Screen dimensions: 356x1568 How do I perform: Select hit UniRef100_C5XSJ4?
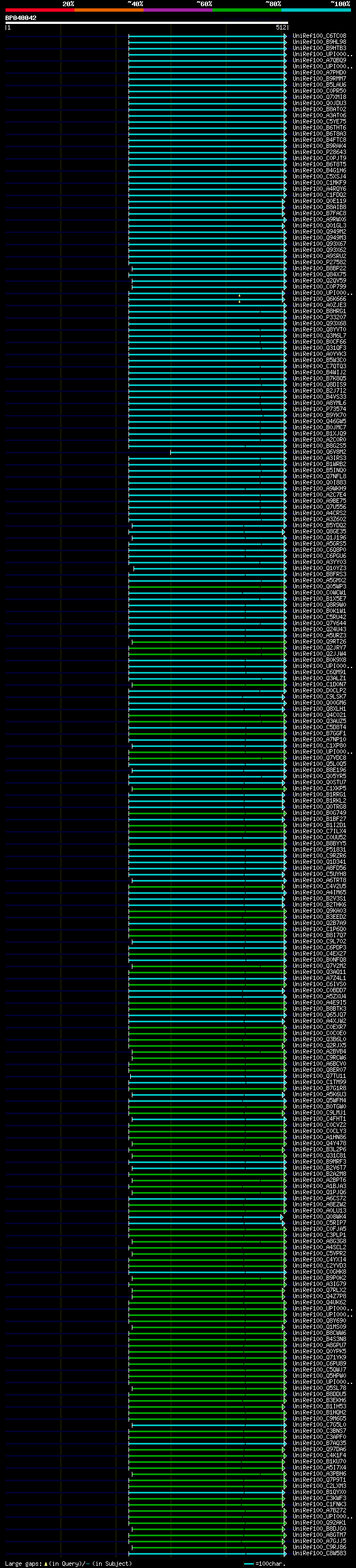(319, 176)
